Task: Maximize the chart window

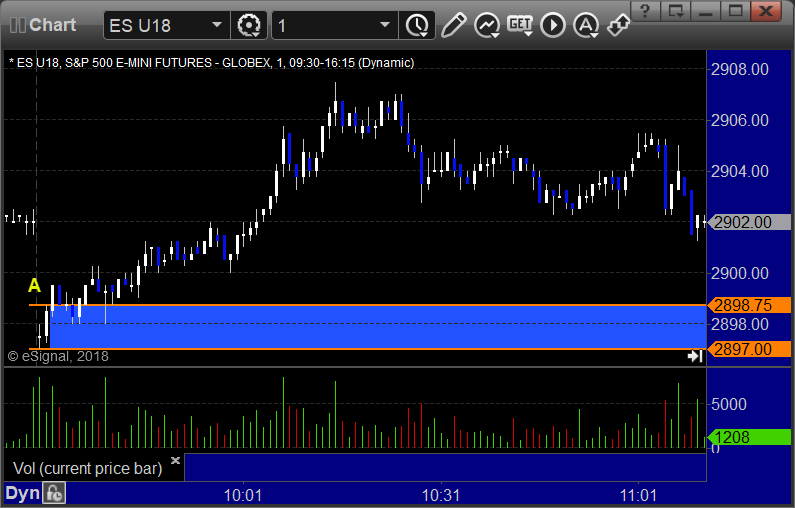Action: coord(735,11)
